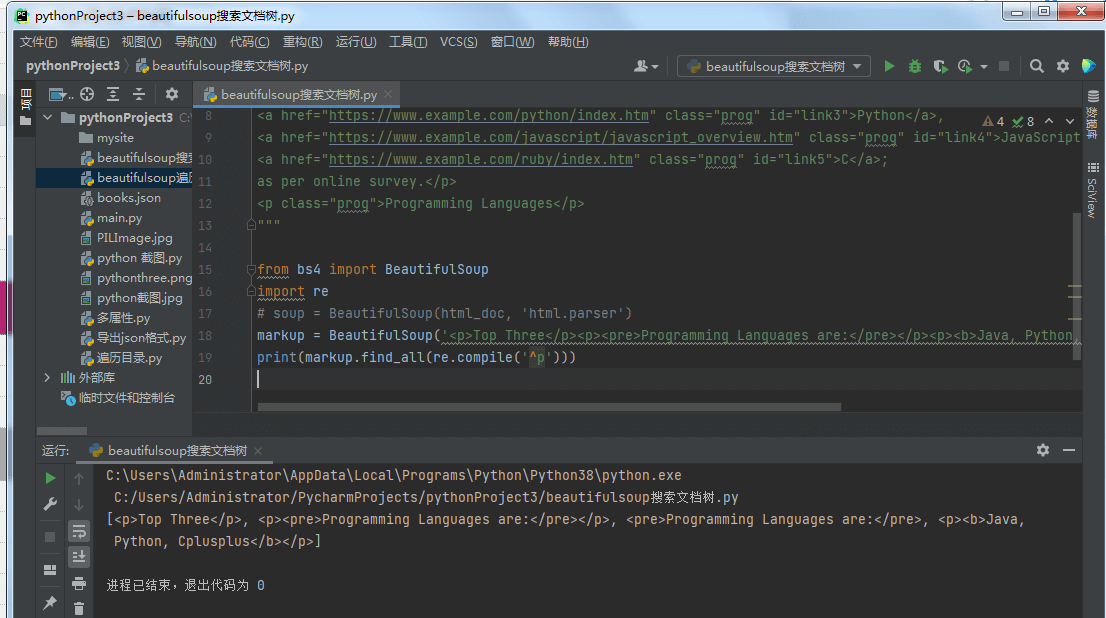Click pythonProject3 breadcrumb in navigation bar
Viewport: 1106px width, 618px height.
(73, 66)
